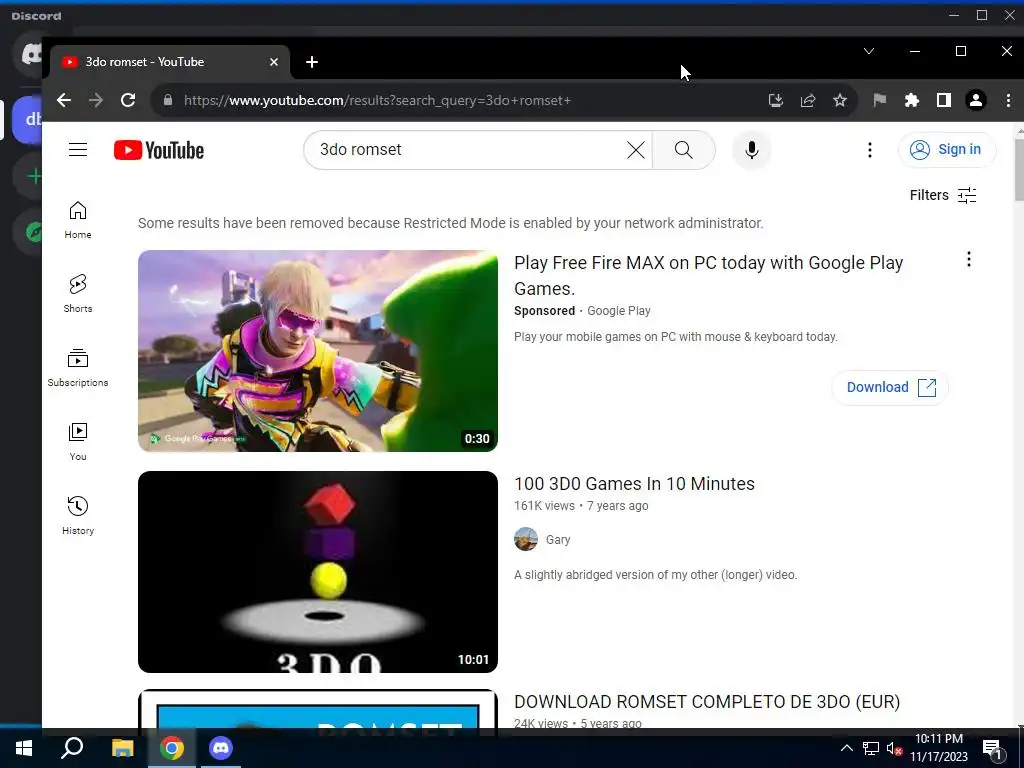Open Windows taskbar search
The image size is (1024, 768).
coord(72,748)
